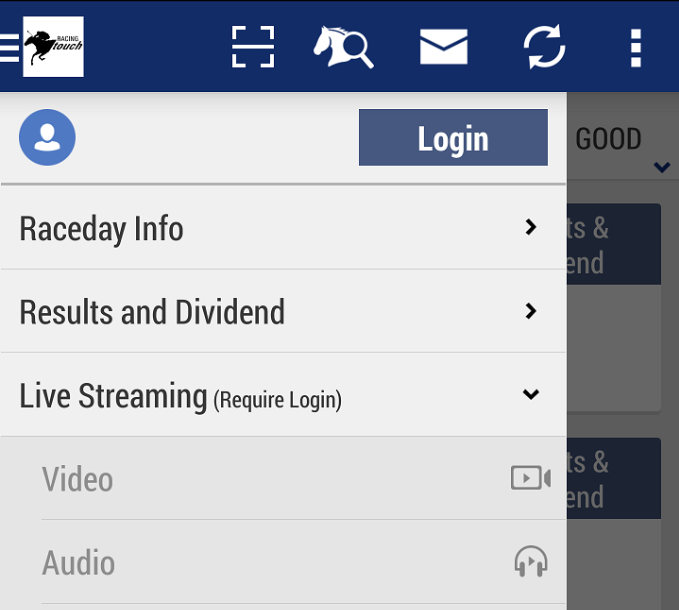Tap the blue user avatar icon

click(x=47, y=138)
